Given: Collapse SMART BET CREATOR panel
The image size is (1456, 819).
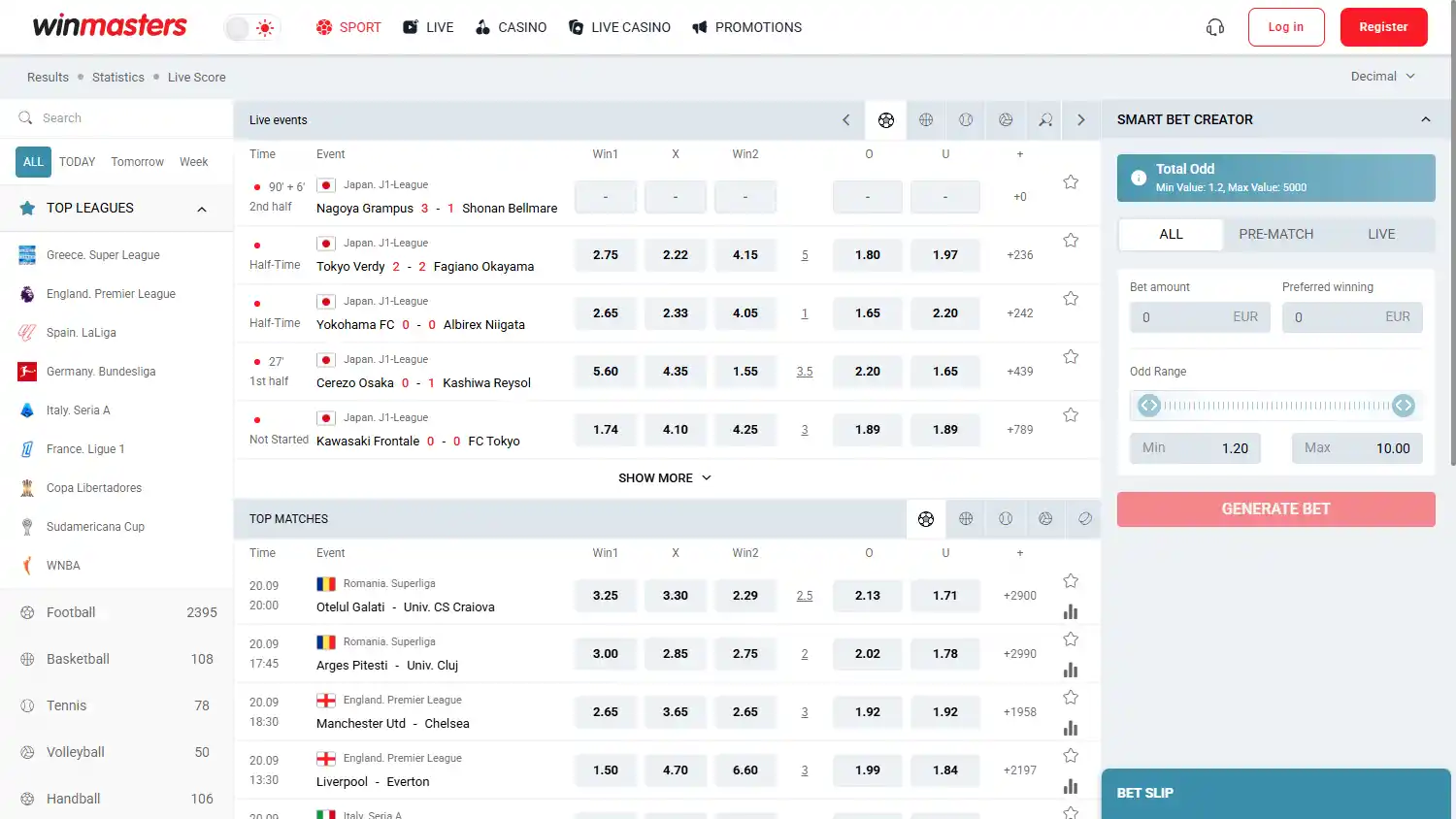Looking at the screenshot, I should pyautogui.click(x=1426, y=119).
